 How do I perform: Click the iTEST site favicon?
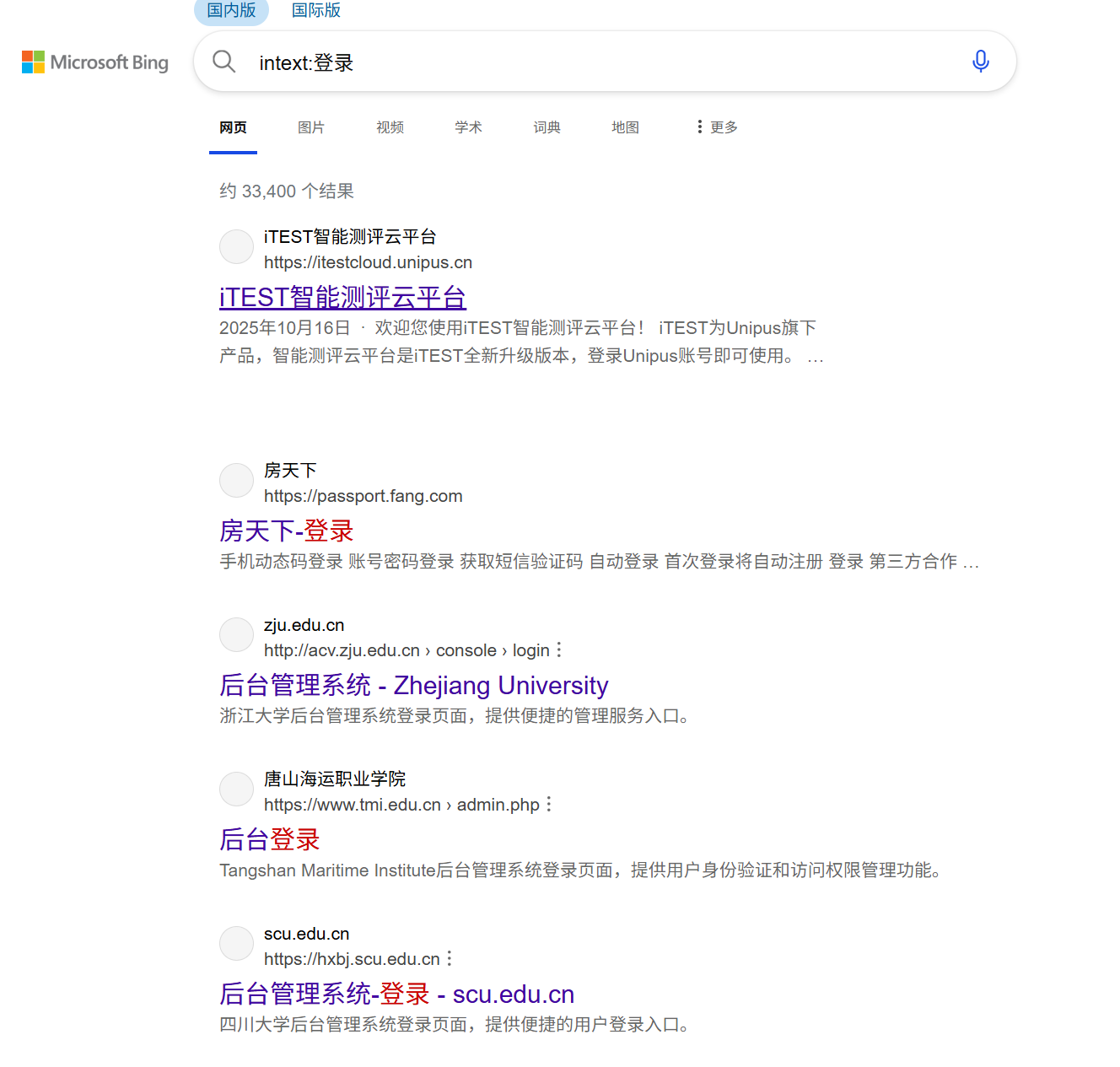click(236, 246)
